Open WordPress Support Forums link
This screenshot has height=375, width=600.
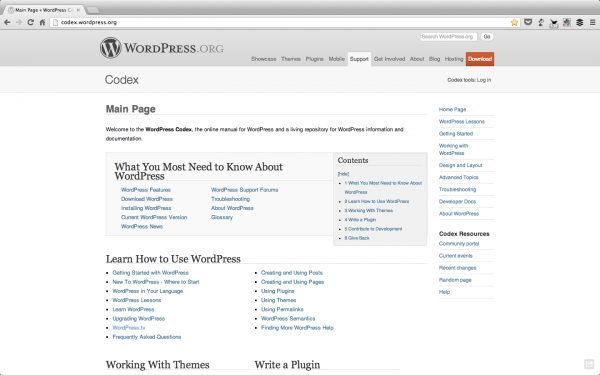pos(245,190)
